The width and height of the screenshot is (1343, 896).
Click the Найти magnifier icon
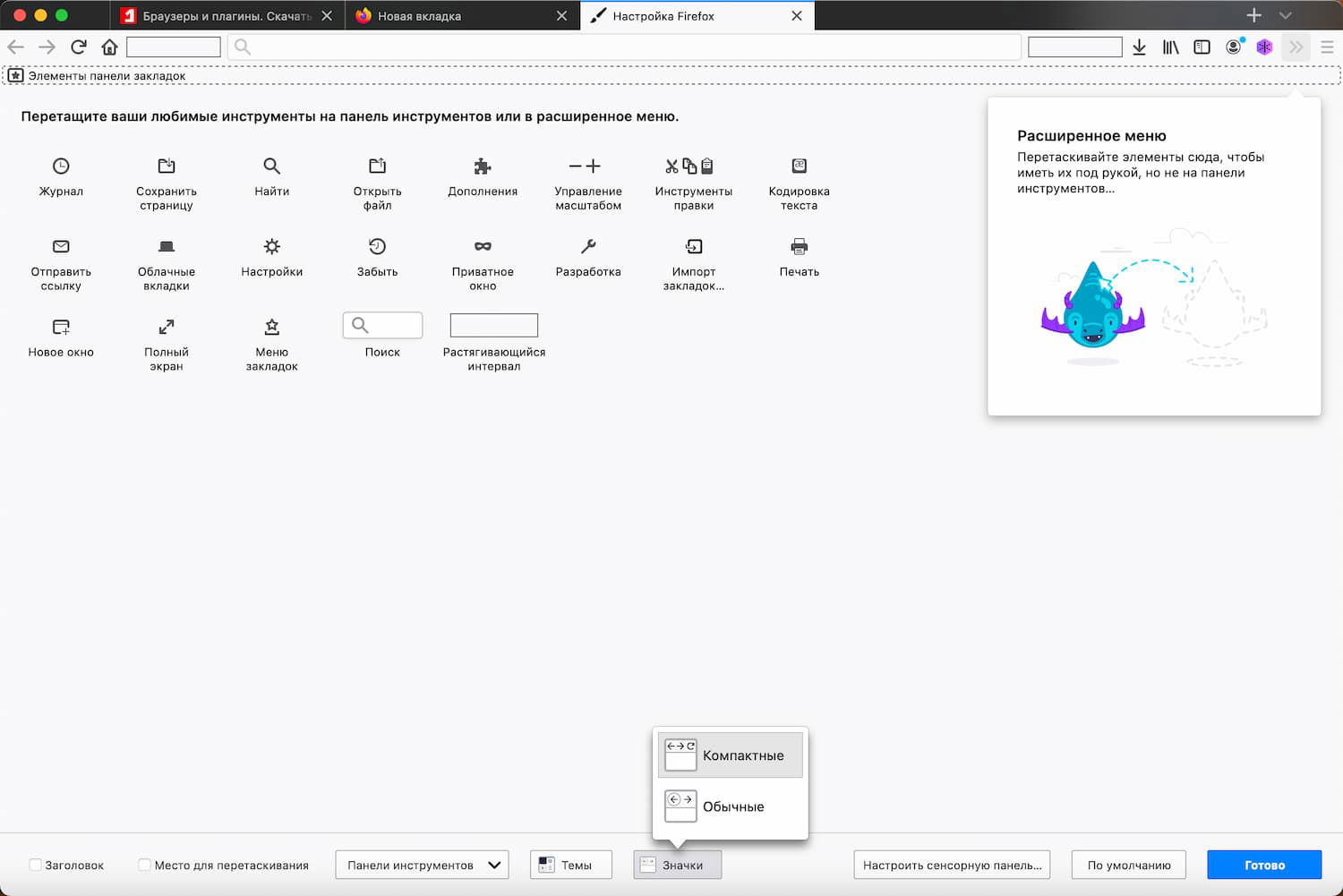[x=272, y=166]
